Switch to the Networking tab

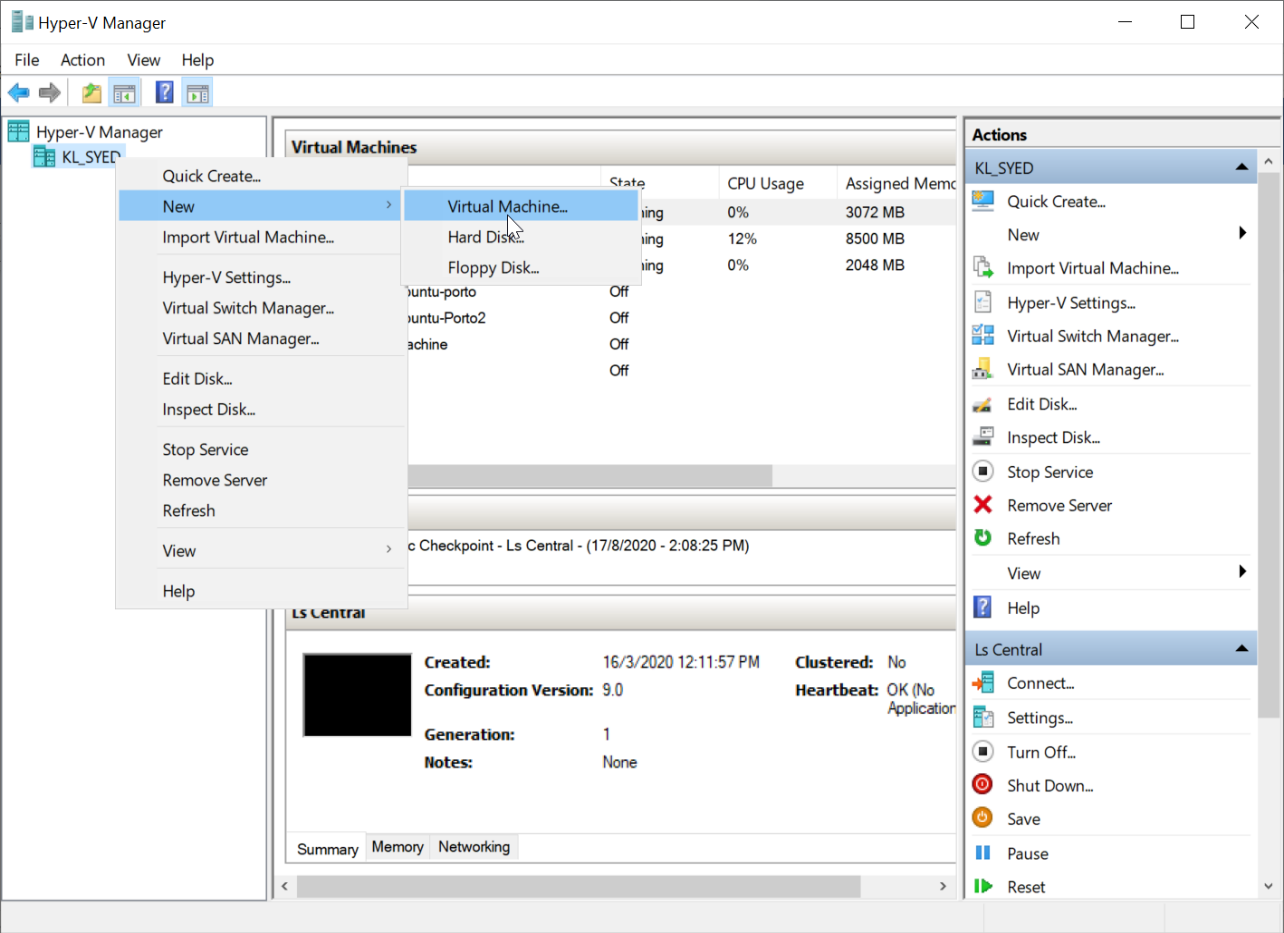click(x=474, y=847)
